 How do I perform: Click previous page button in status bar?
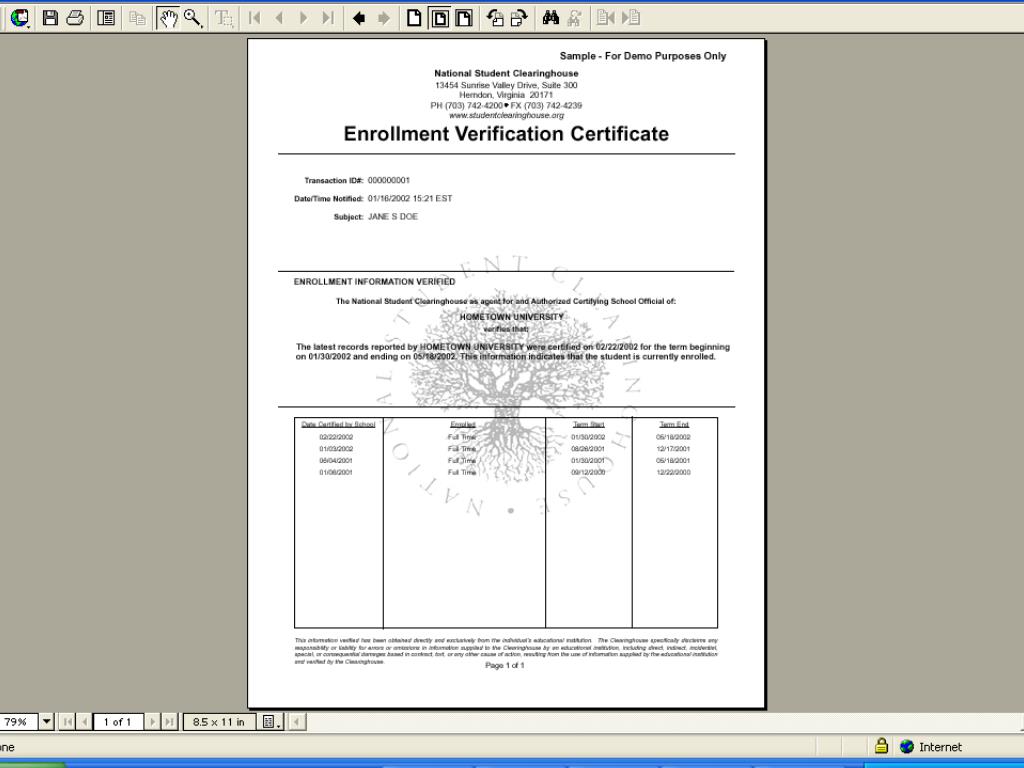pos(84,722)
